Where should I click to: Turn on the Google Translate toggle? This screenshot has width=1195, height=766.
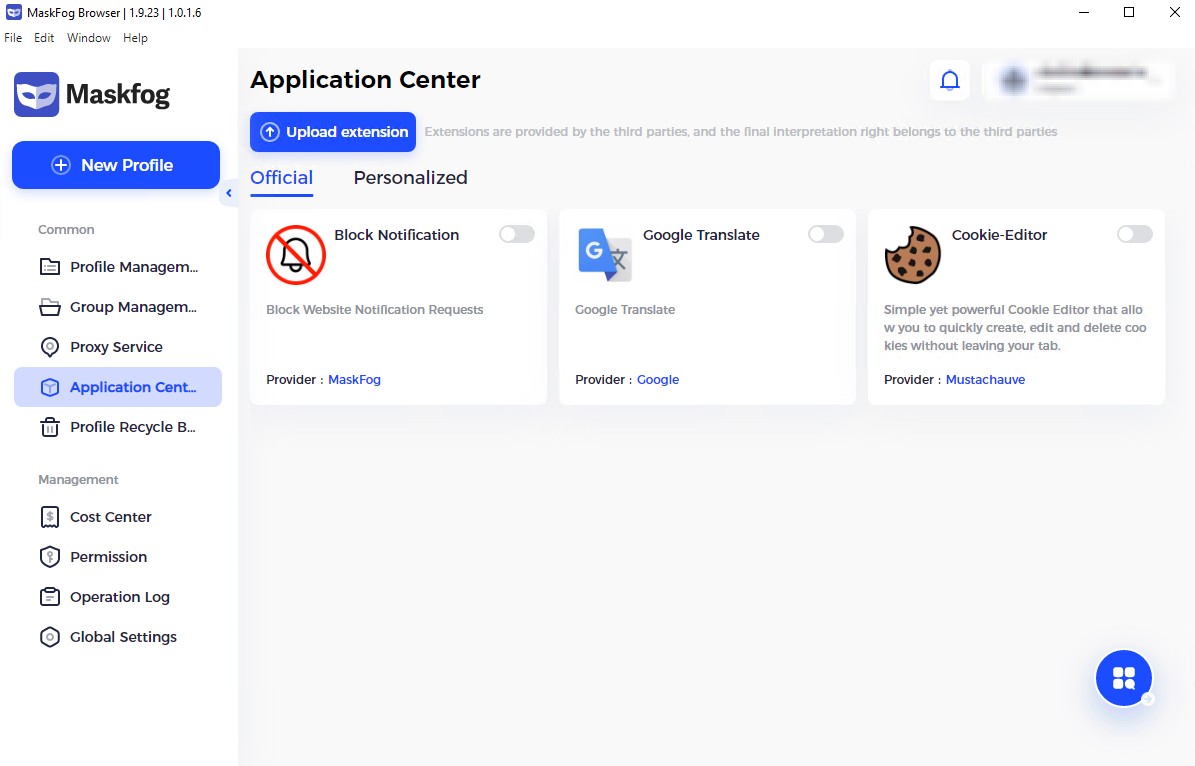[825, 234]
